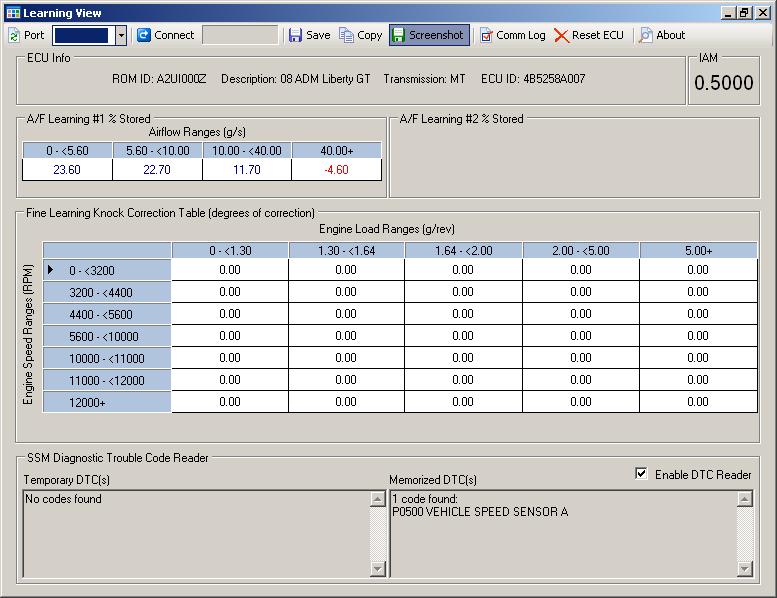Click the Connect icon
This screenshot has width=777, height=598.
point(144,35)
